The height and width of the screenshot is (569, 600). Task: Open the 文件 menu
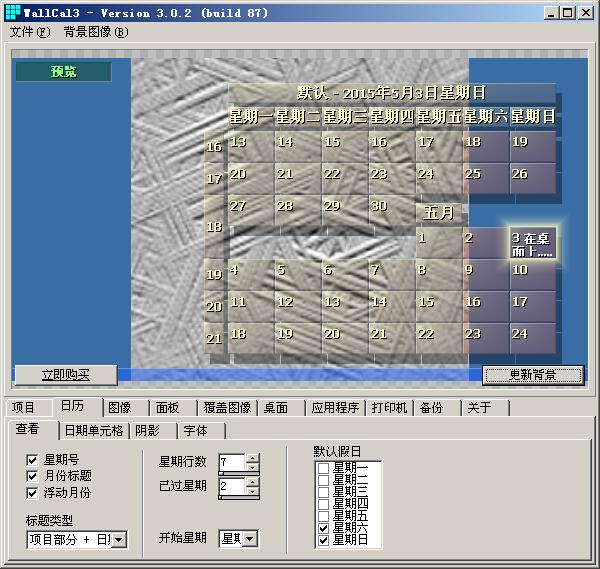[x=29, y=31]
